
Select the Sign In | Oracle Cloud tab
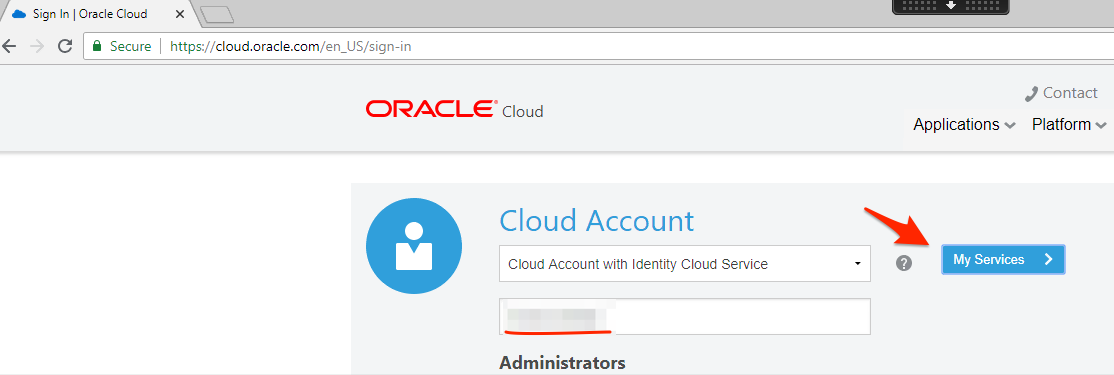[x=98, y=13]
